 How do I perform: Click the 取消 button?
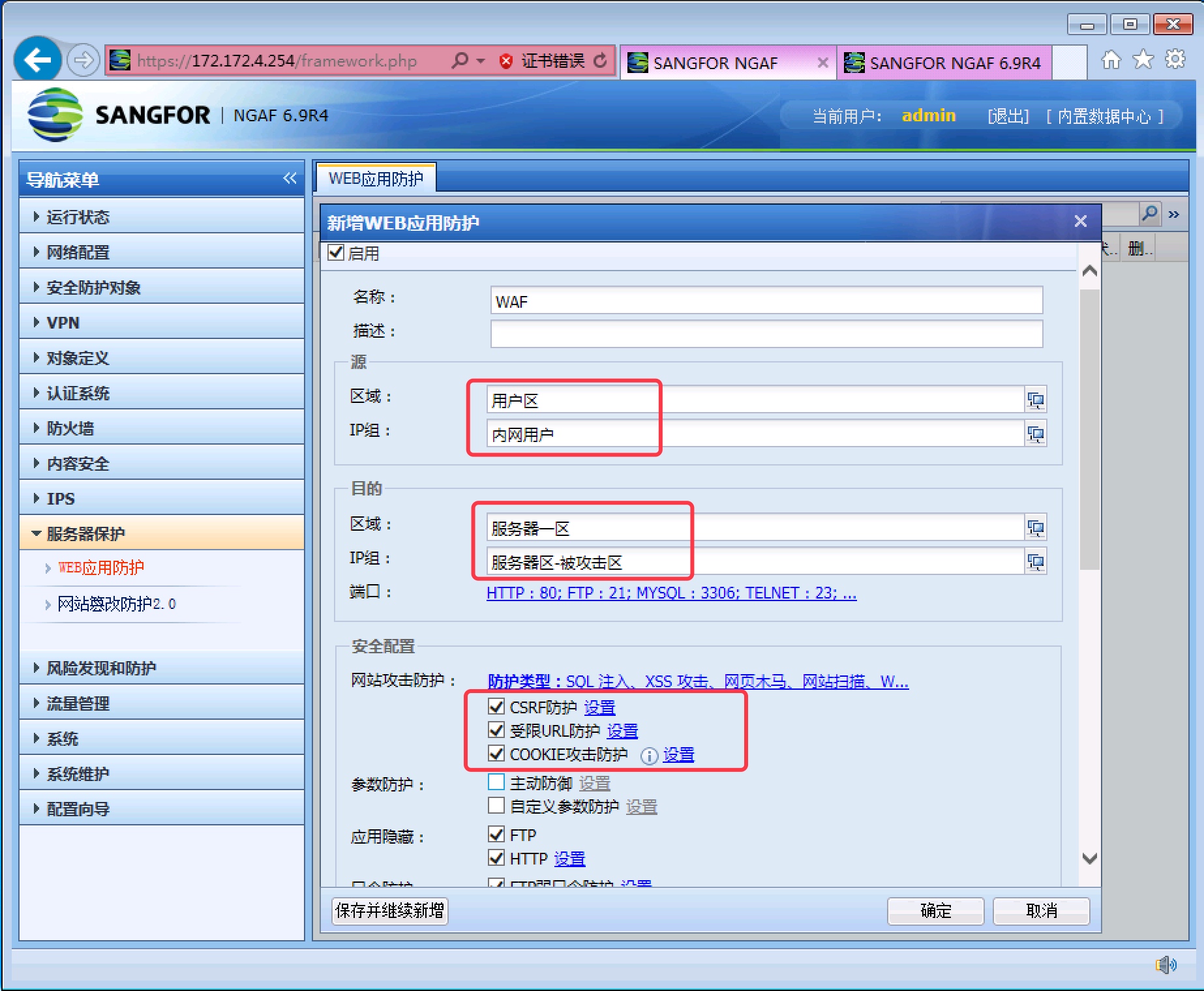(x=1041, y=911)
